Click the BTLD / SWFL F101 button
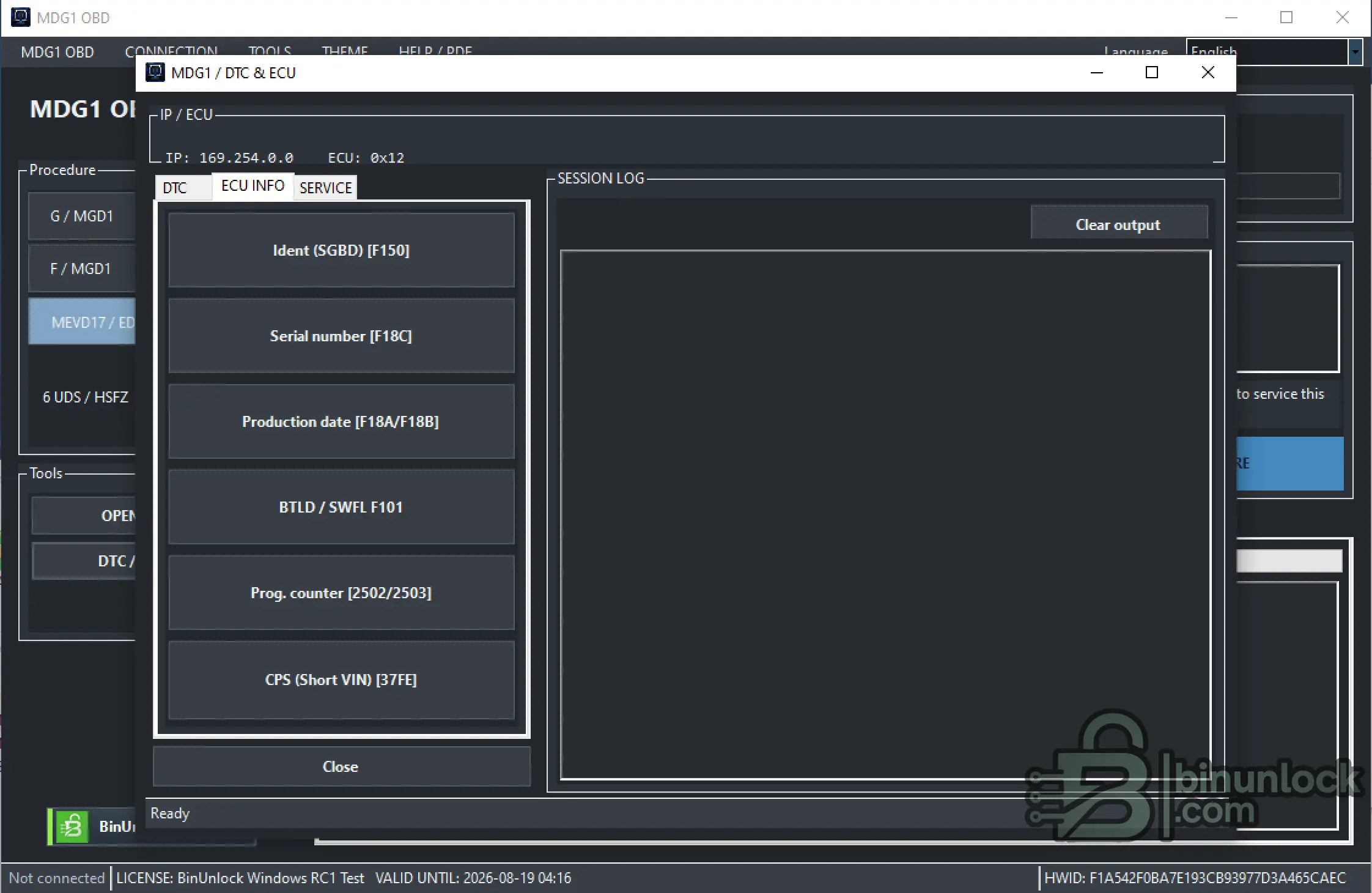Image resolution: width=1372 pixels, height=893 pixels. tap(341, 507)
